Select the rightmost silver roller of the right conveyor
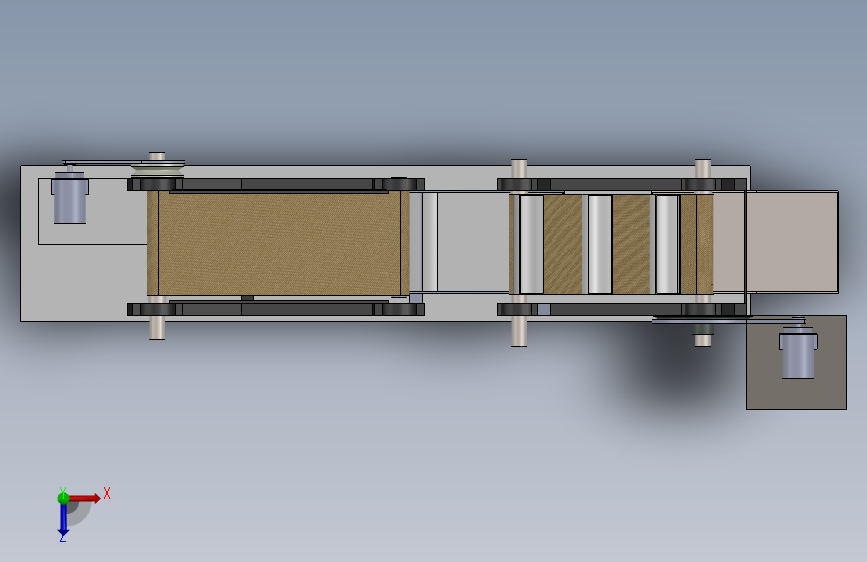 tap(667, 244)
